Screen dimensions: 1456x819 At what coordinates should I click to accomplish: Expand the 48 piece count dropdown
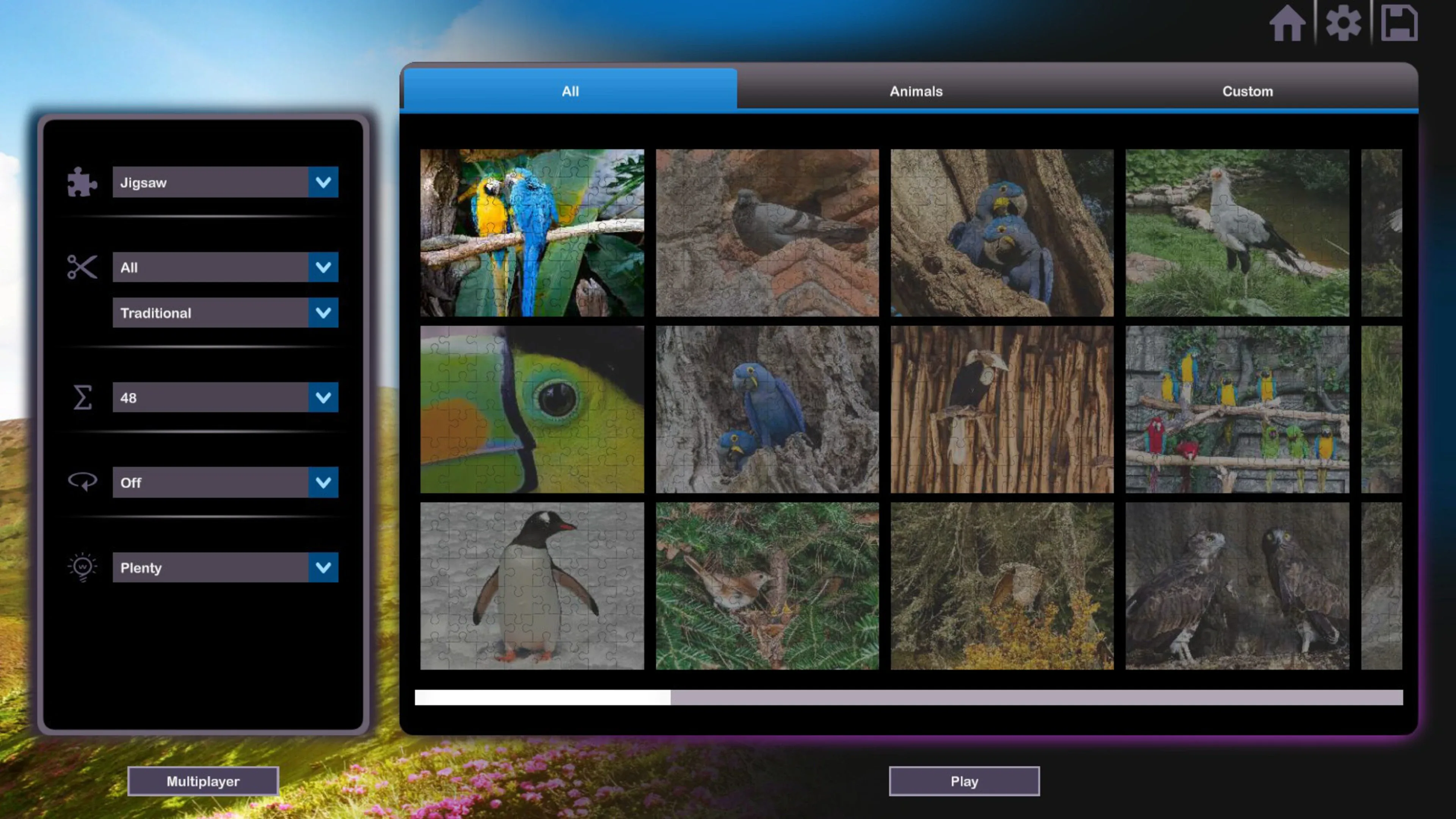(323, 397)
